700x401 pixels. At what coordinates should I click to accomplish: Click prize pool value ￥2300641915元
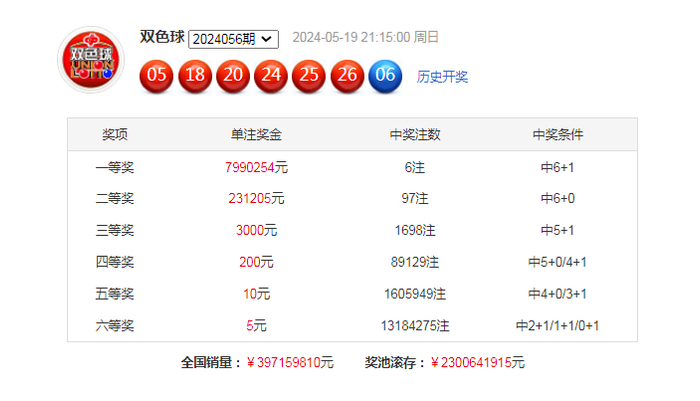point(477,362)
